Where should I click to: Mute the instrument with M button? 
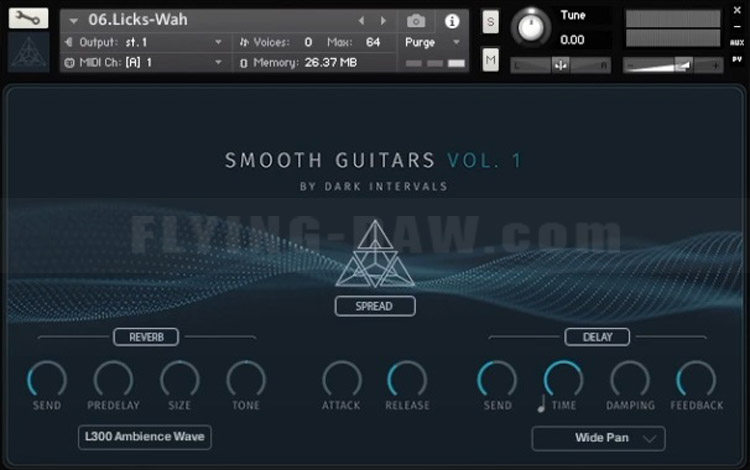490,59
